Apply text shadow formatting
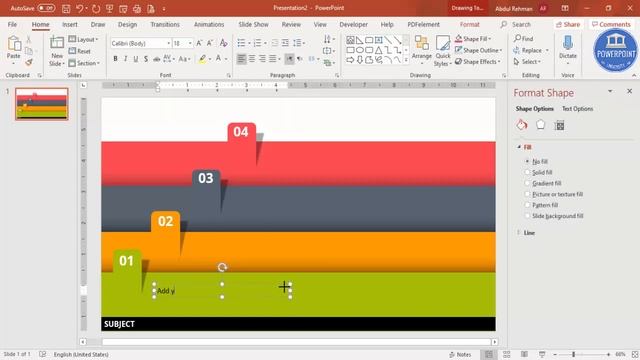Image resolution: width=640 pixels, height=360 pixels. pyautogui.click(x=146, y=59)
